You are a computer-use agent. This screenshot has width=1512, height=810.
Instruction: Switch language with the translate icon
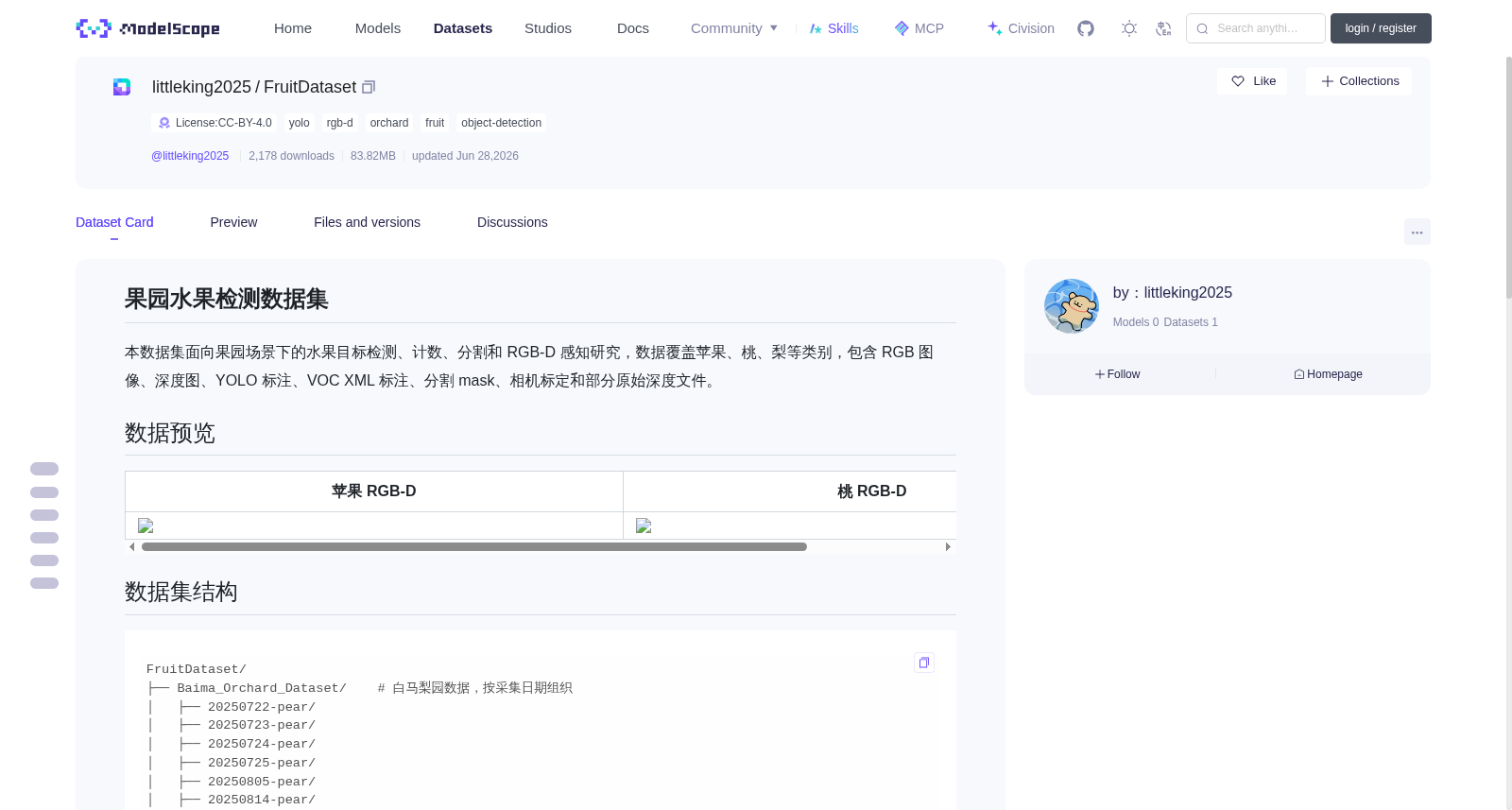coord(1163,28)
